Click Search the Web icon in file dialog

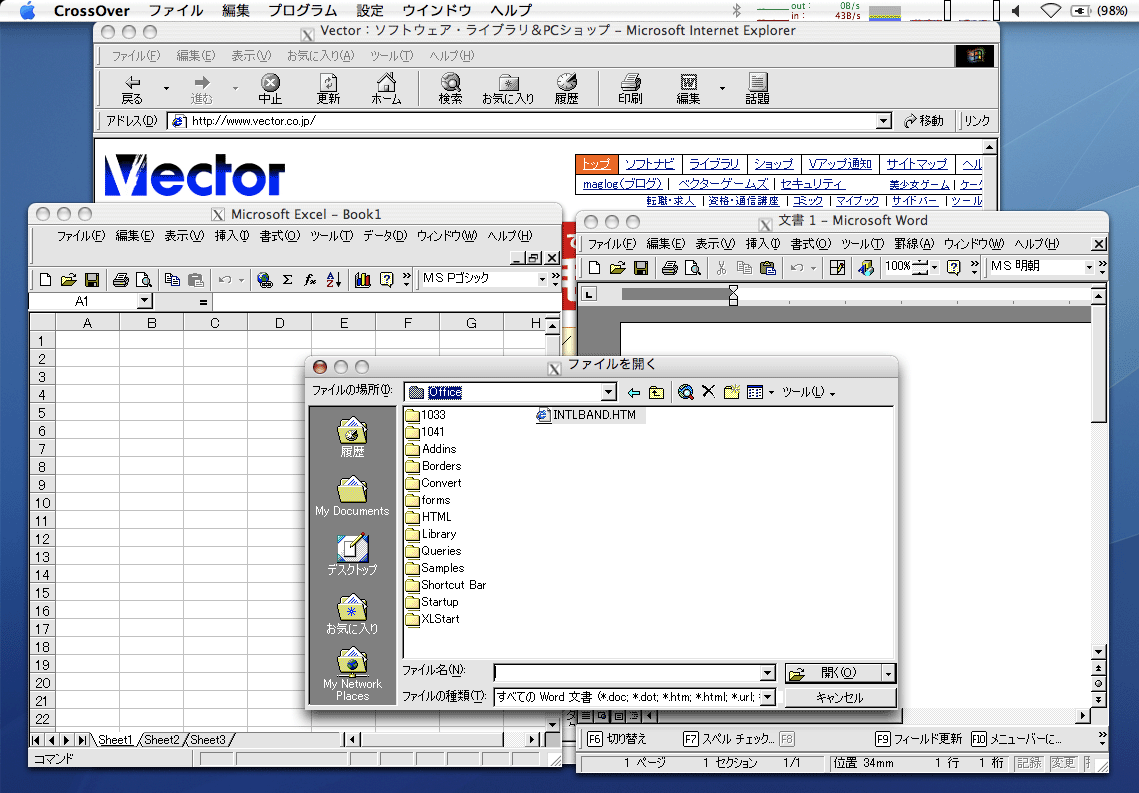685,392
